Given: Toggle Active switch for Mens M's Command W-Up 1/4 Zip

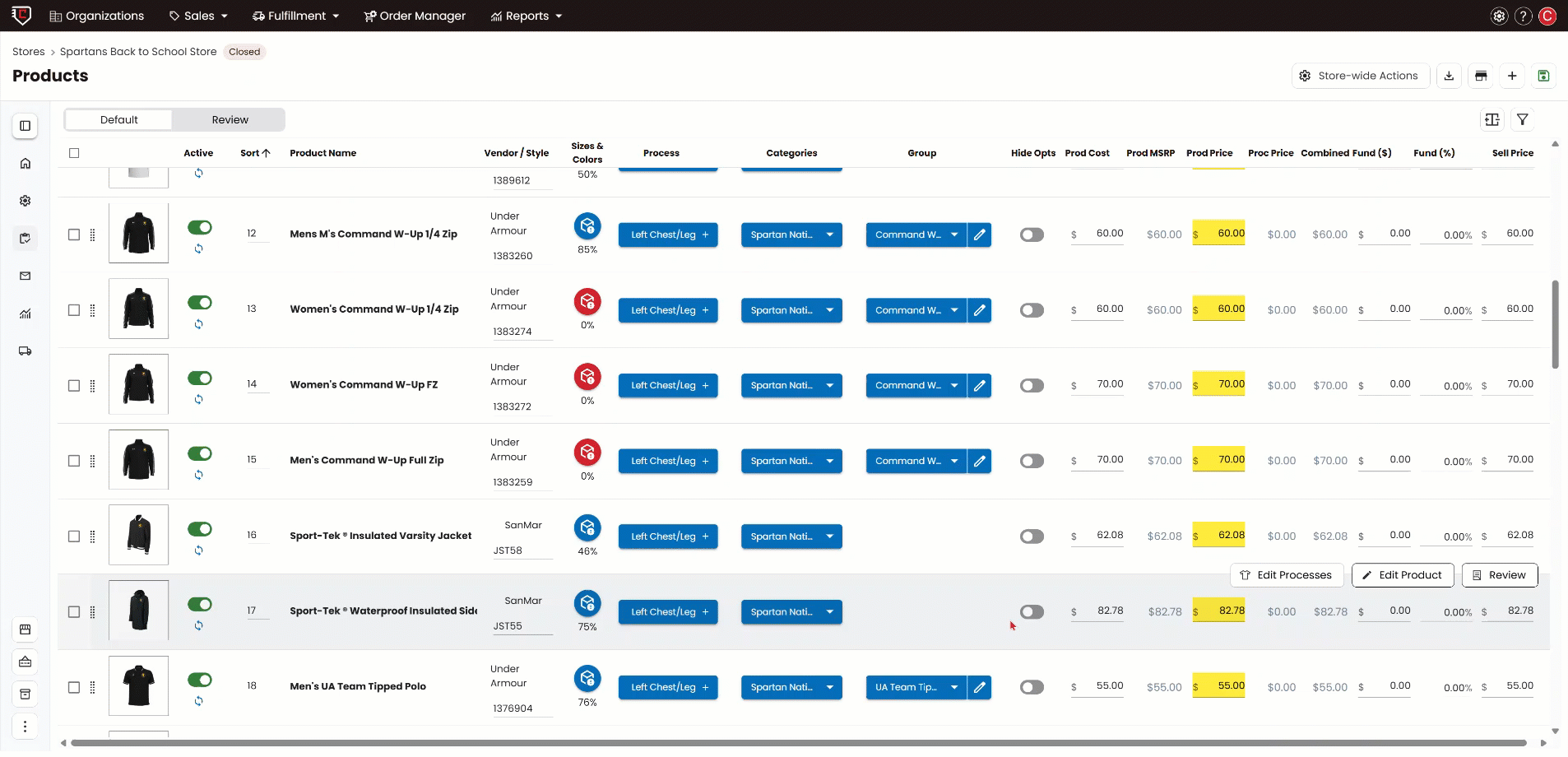Looking at the screenshot, I should point(200,227).
